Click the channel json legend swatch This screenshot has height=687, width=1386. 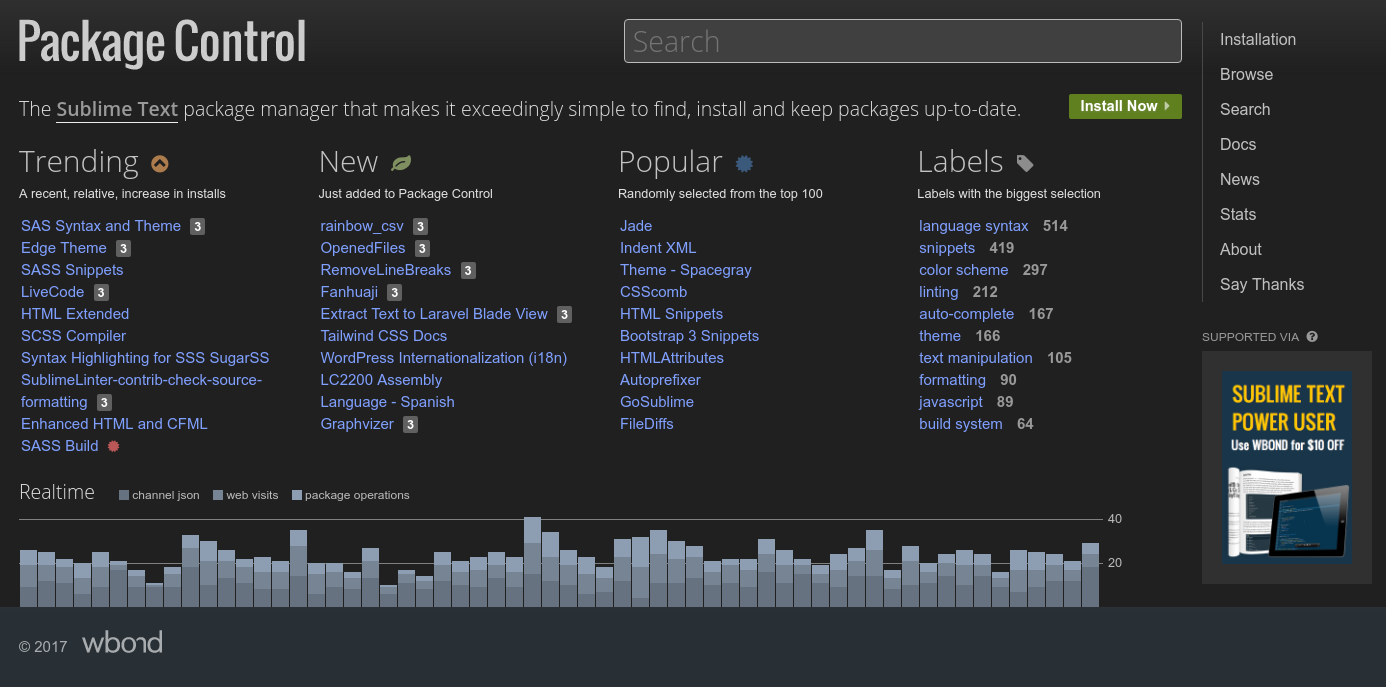tap(124, 495)
